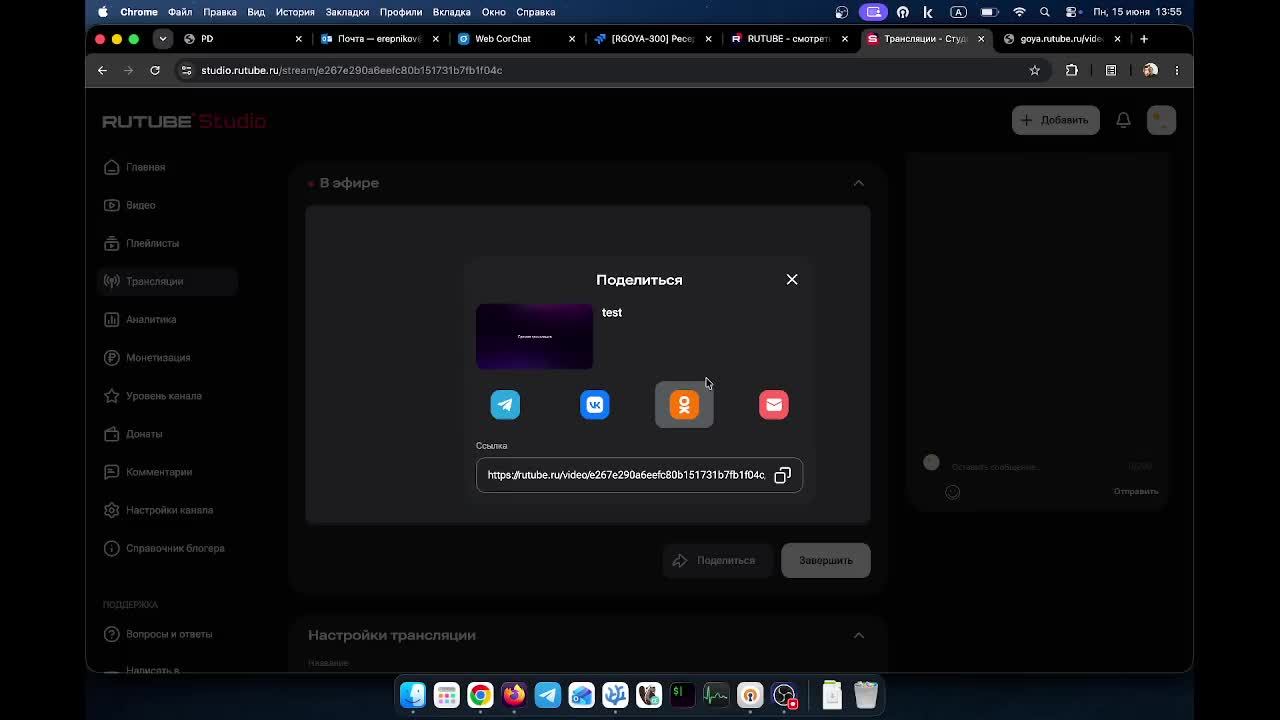
Task: Open the Apple menu
Action: (x=103, y=12)
